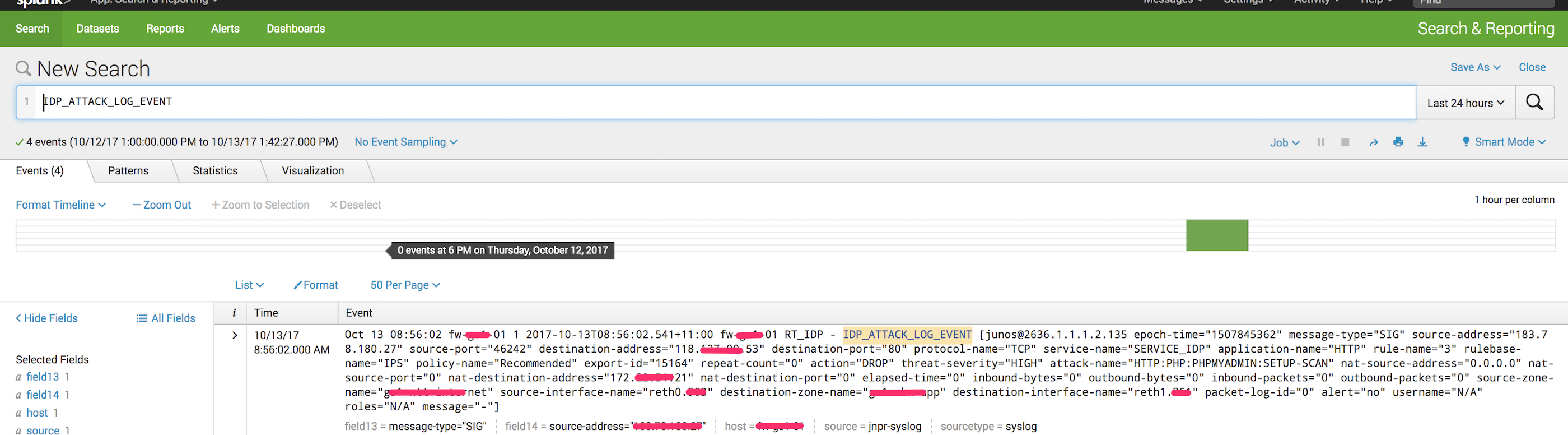Click the Time column header
The image size is (1568, 435).
(x=266, y=313)
